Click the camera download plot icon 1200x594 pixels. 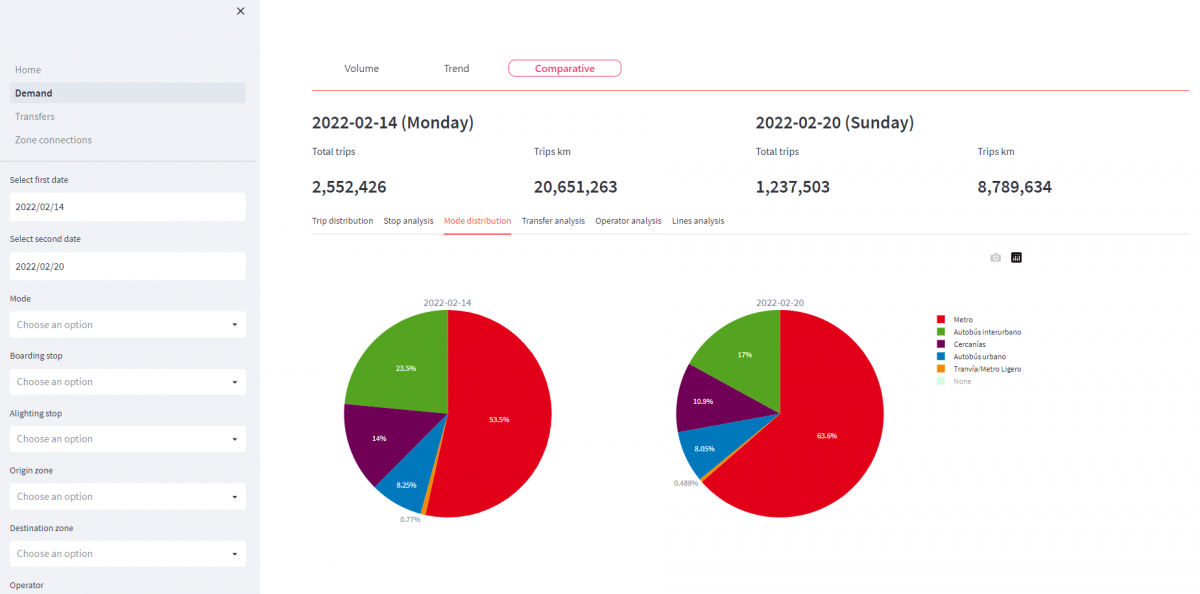pyautogui.click(x=995, y=258)
